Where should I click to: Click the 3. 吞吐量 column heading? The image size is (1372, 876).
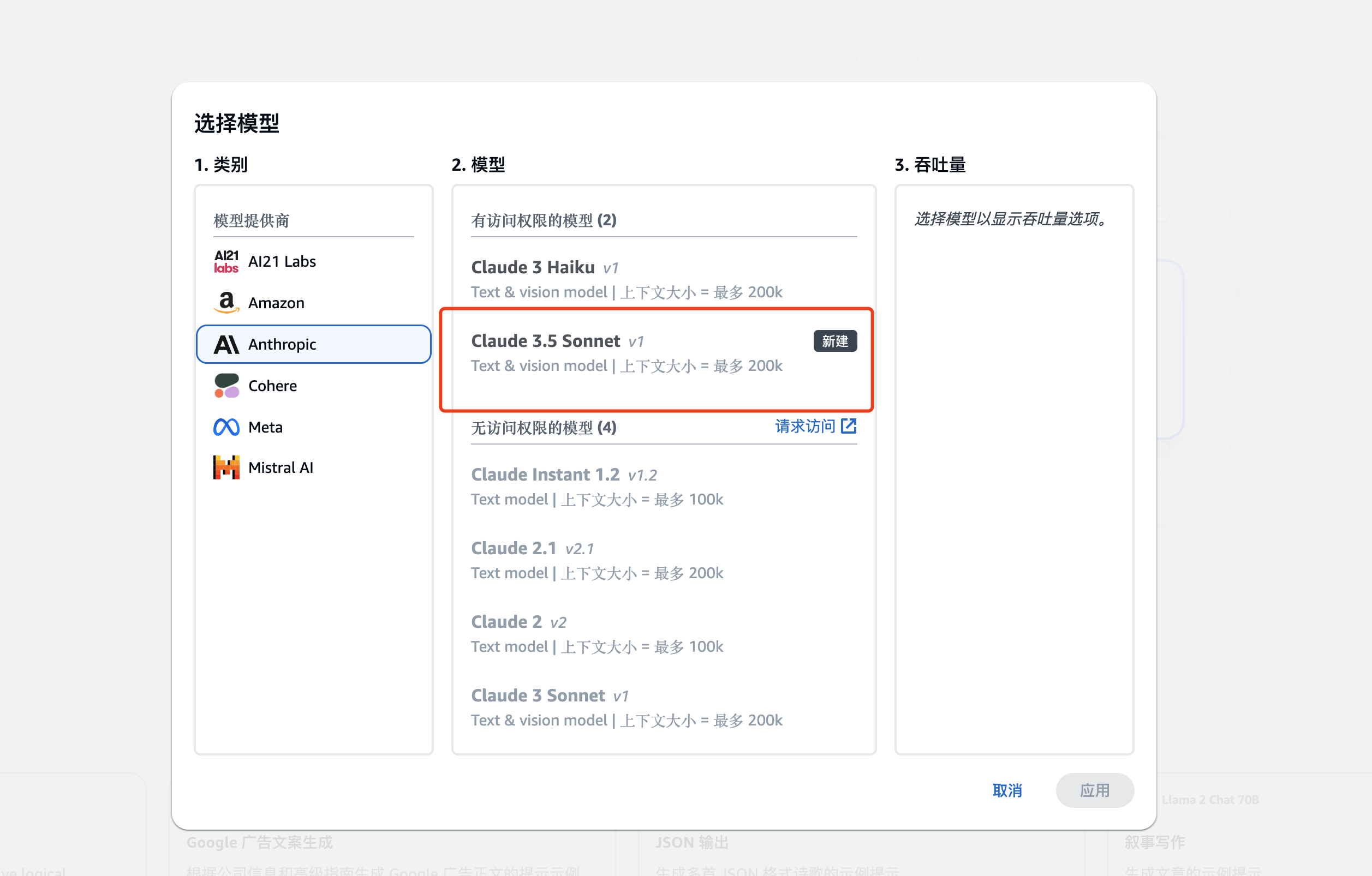click(930, 165)
